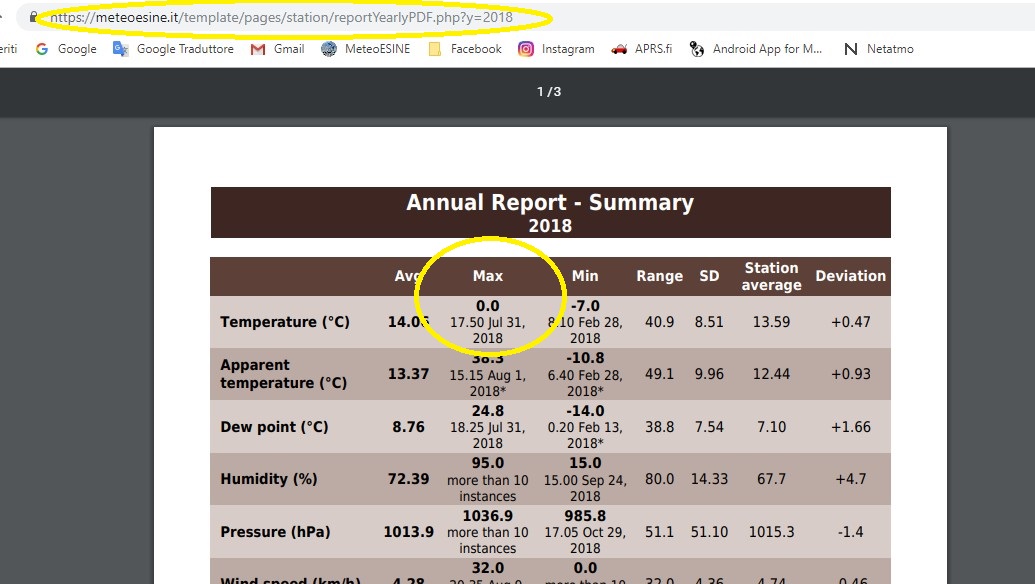Click the Deviation column header
Viewport: 1035px width, 584px height.
click(850, 276)
